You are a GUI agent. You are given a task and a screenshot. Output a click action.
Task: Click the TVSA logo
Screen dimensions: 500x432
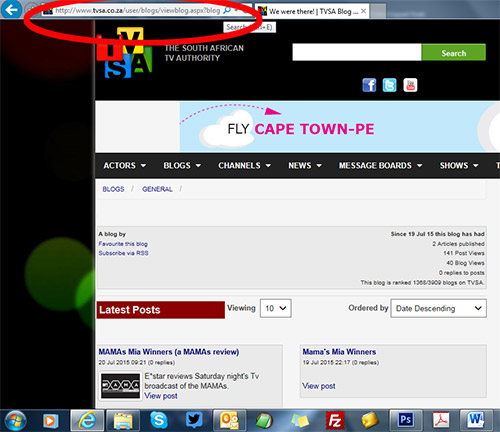point(125,53)
